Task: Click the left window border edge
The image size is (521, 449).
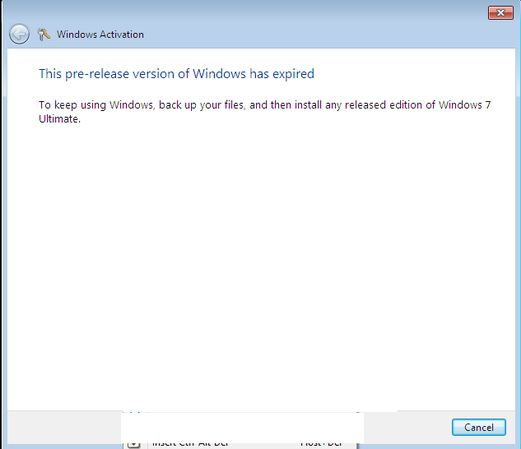Action: [3, 233]
